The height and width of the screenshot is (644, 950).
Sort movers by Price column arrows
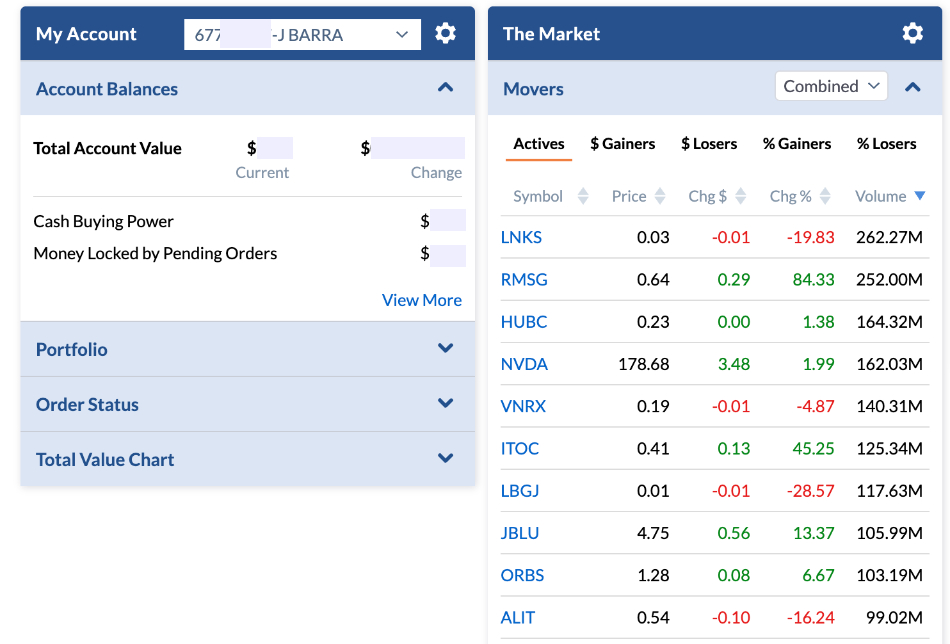[660, 197]
